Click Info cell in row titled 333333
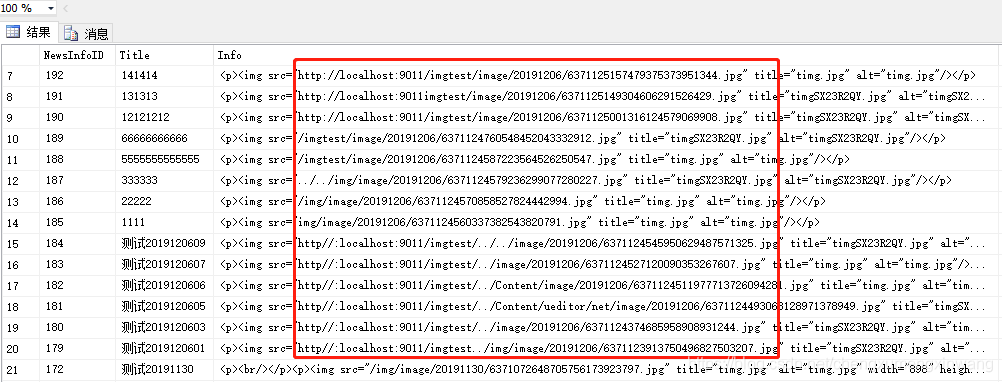 click(607, 181)
